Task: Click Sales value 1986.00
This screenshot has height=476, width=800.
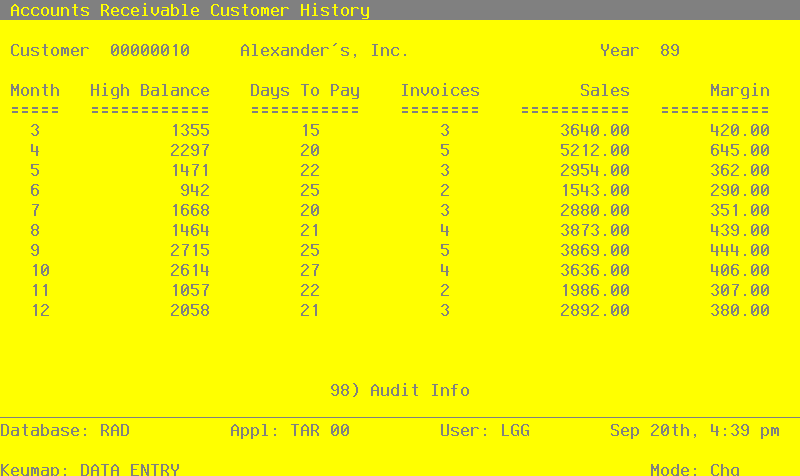Action: pyautogui.click(x=595, y=290)
